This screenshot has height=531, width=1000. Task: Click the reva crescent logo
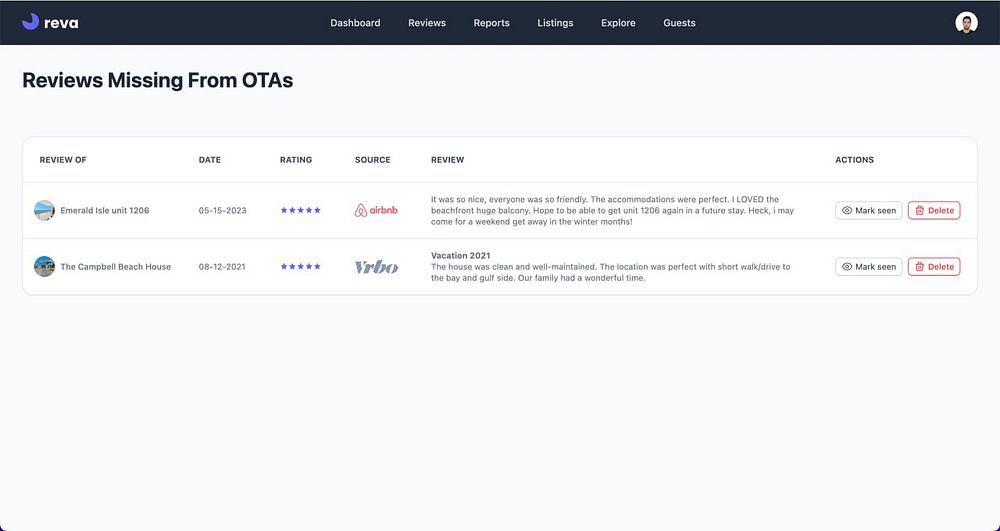coord(31,22)
